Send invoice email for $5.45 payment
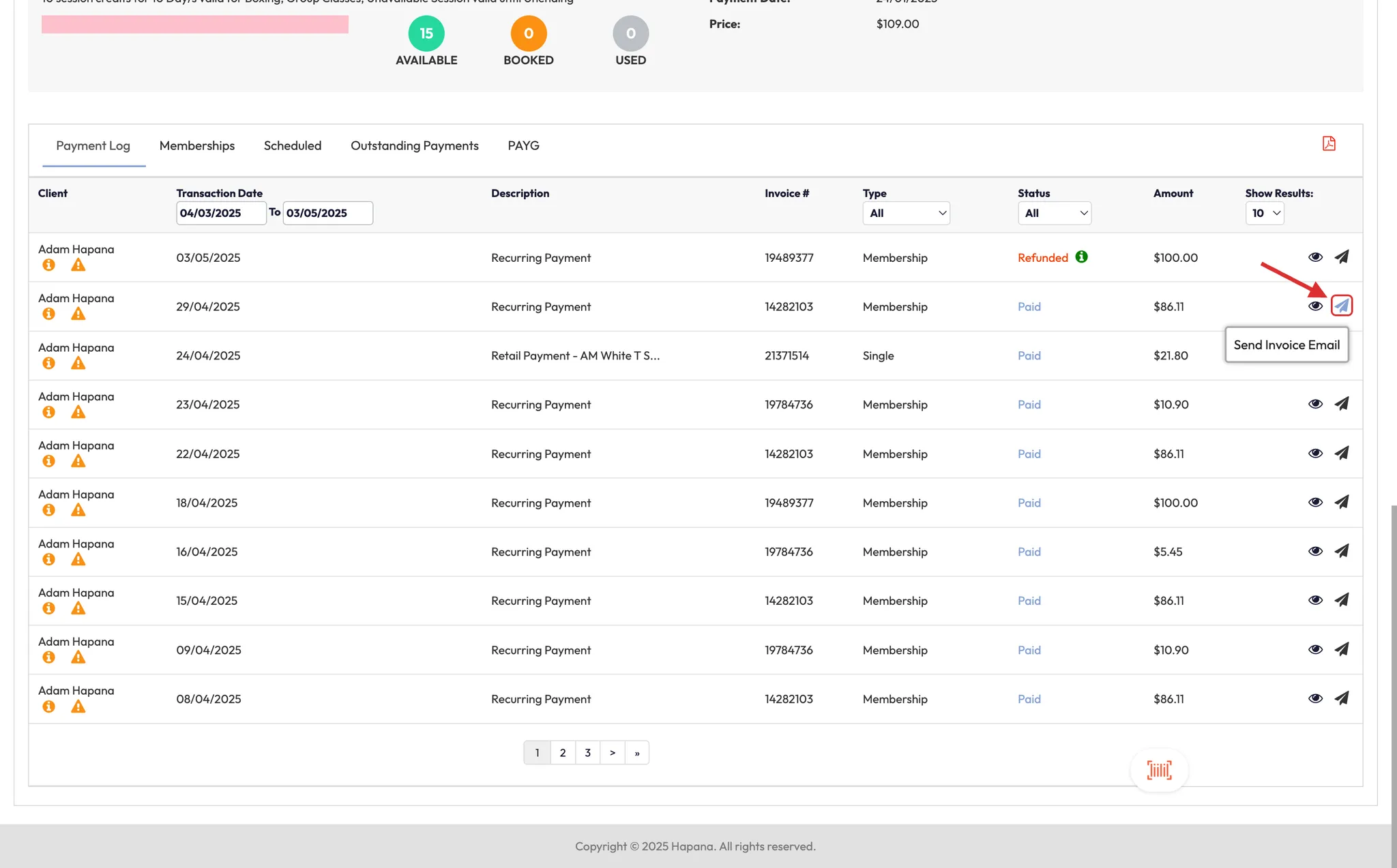 click(1341, 551)
